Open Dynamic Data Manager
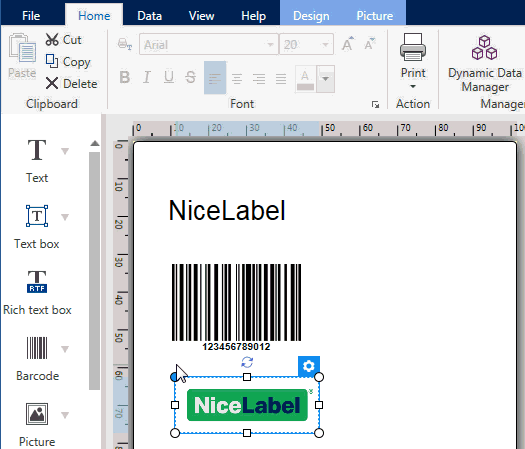Viewport: 525px width, 449px height. 484,64
